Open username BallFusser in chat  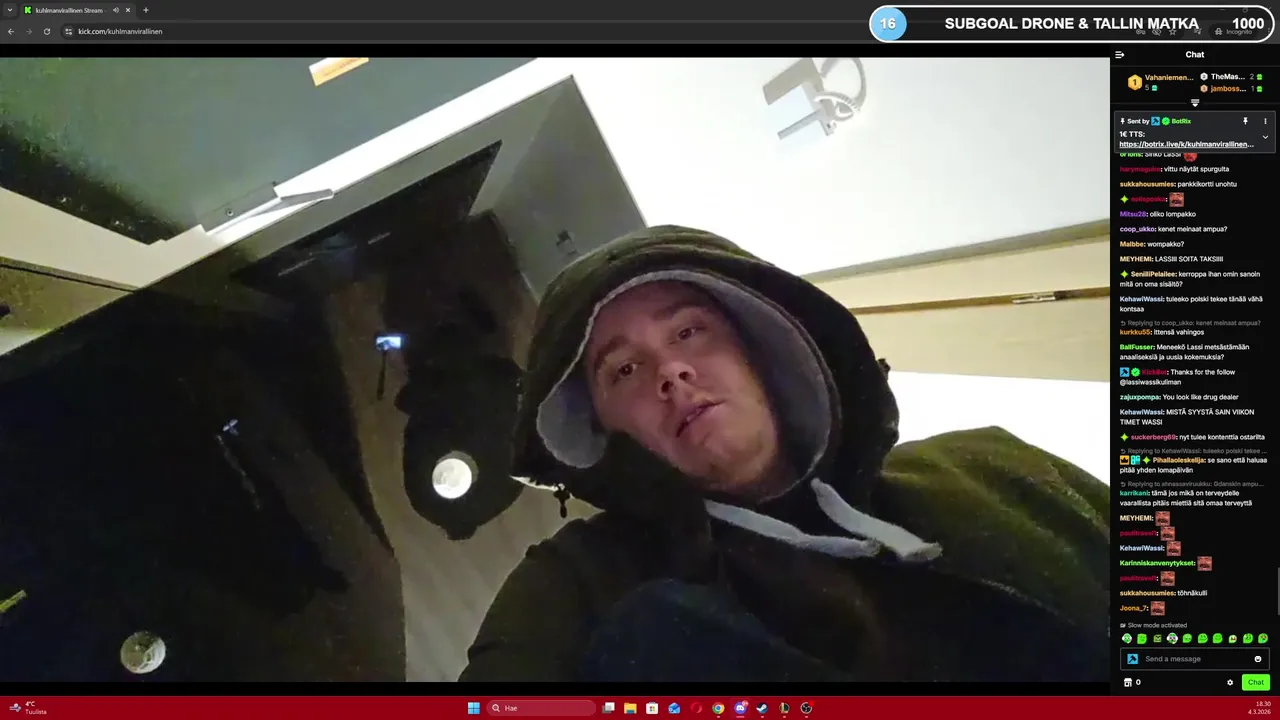[x=1136, y=347]
